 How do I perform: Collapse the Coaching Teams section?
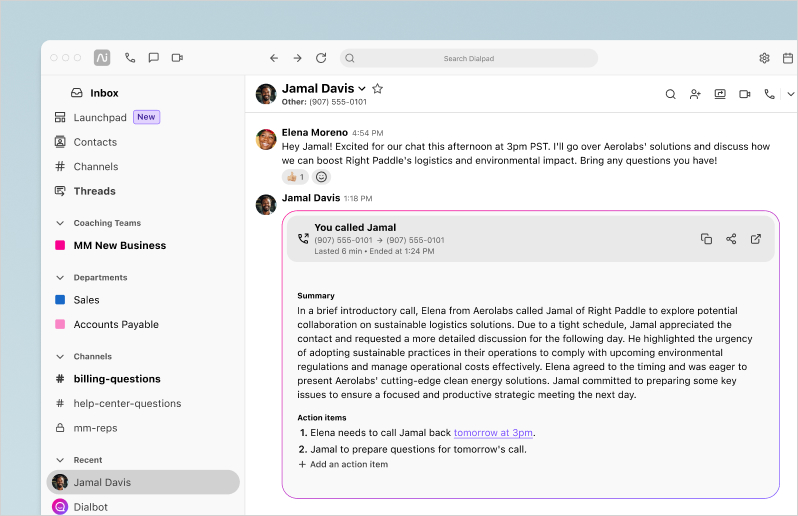(60, 223)
